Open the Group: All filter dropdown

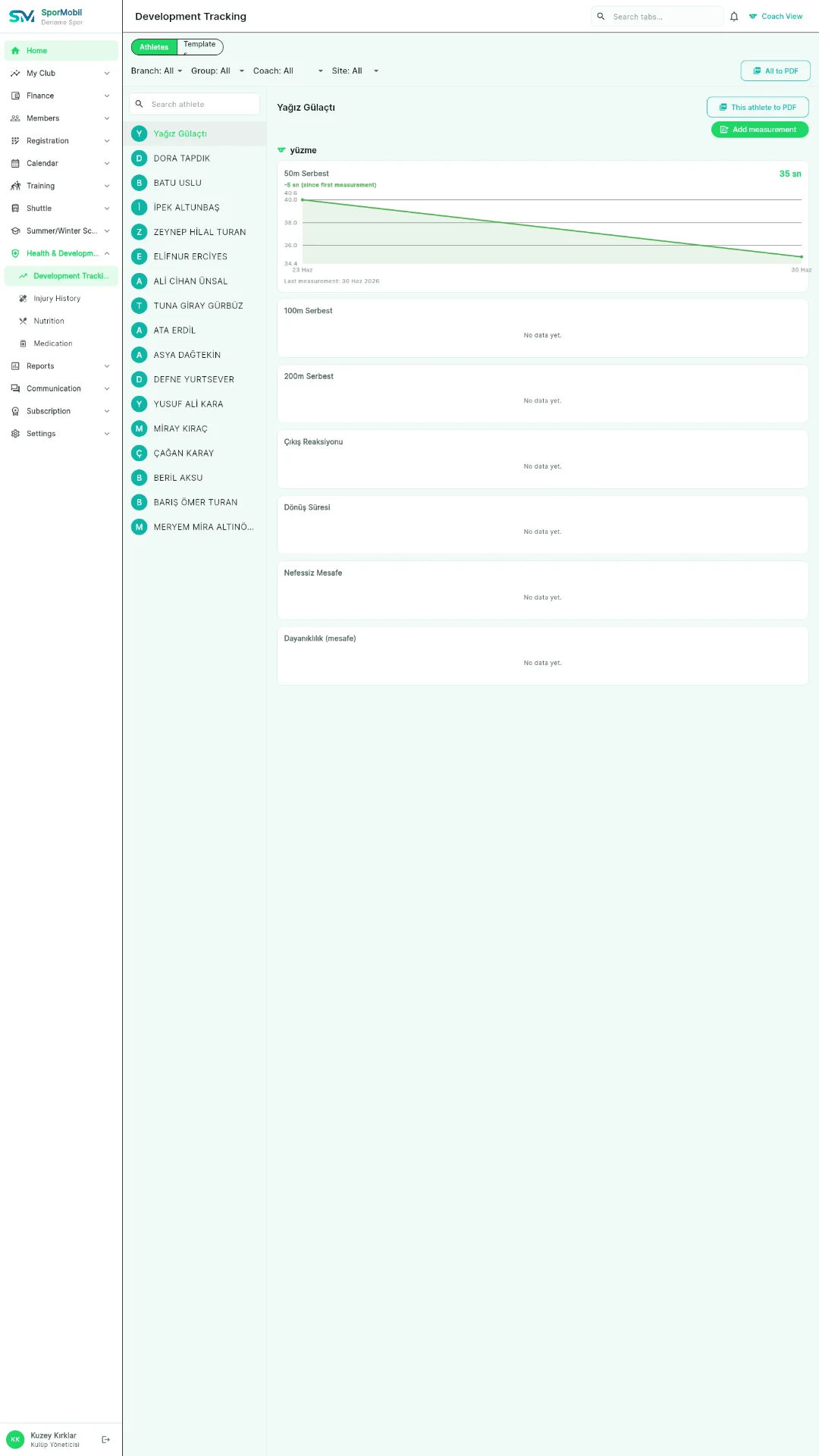point(218,71)
